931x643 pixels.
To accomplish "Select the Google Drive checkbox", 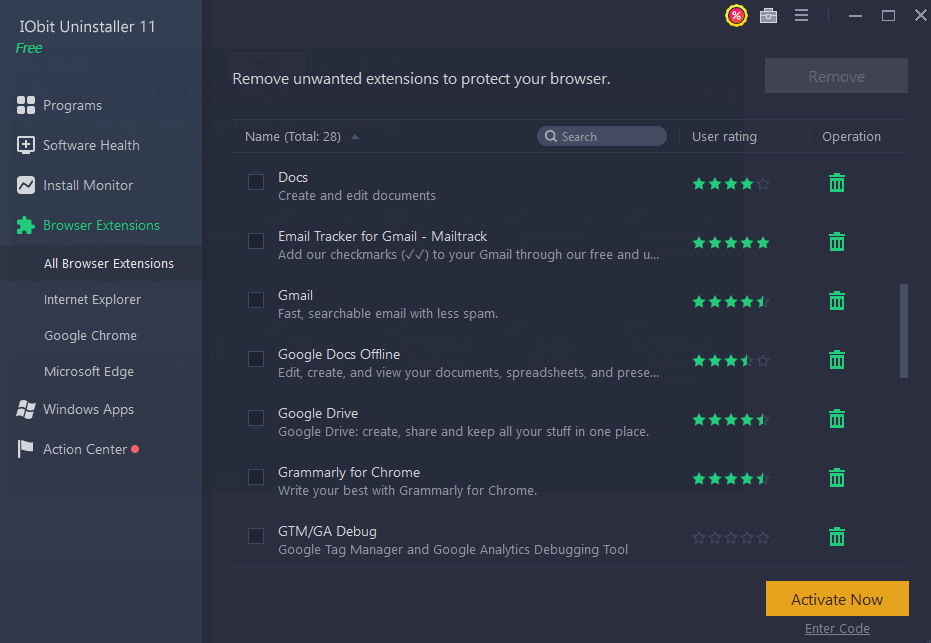I will click(256, 418).
